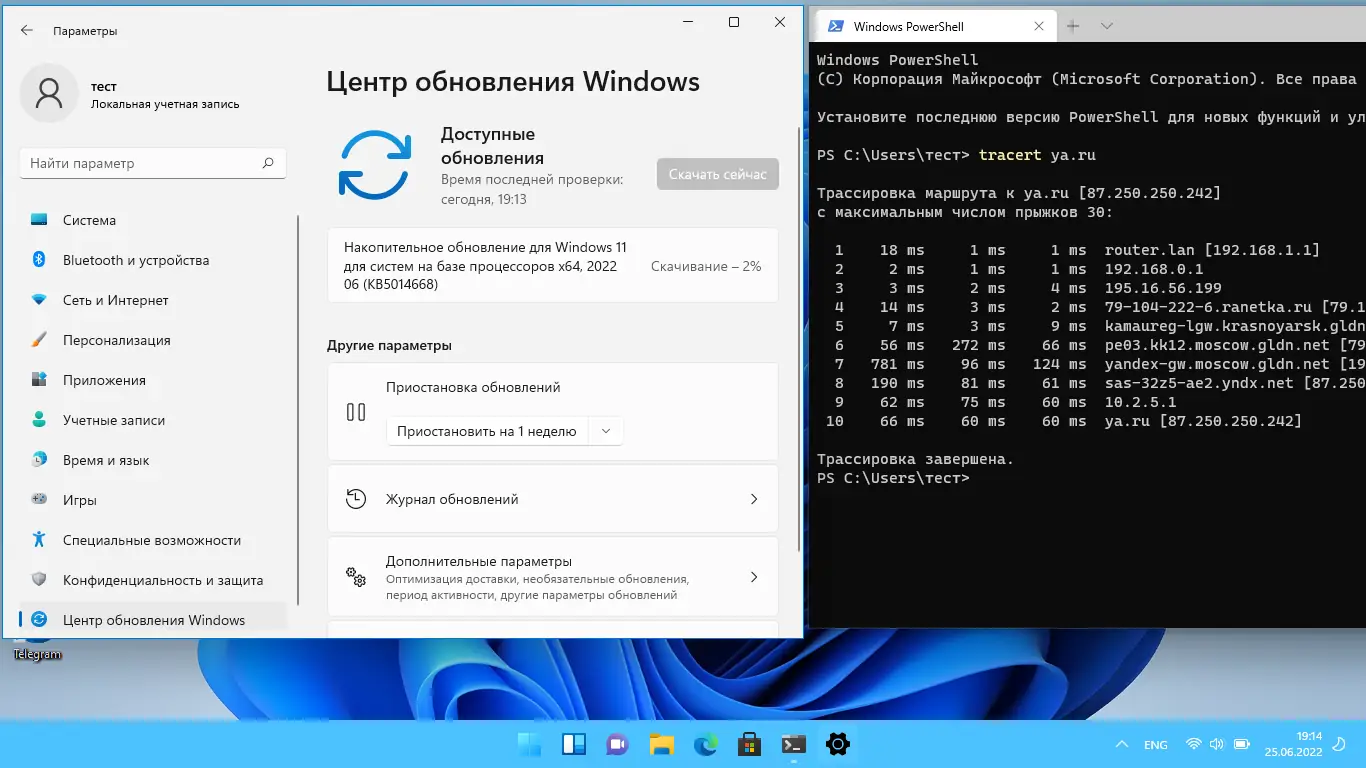Click the battery tray icon

click(x=1242, y=744)
